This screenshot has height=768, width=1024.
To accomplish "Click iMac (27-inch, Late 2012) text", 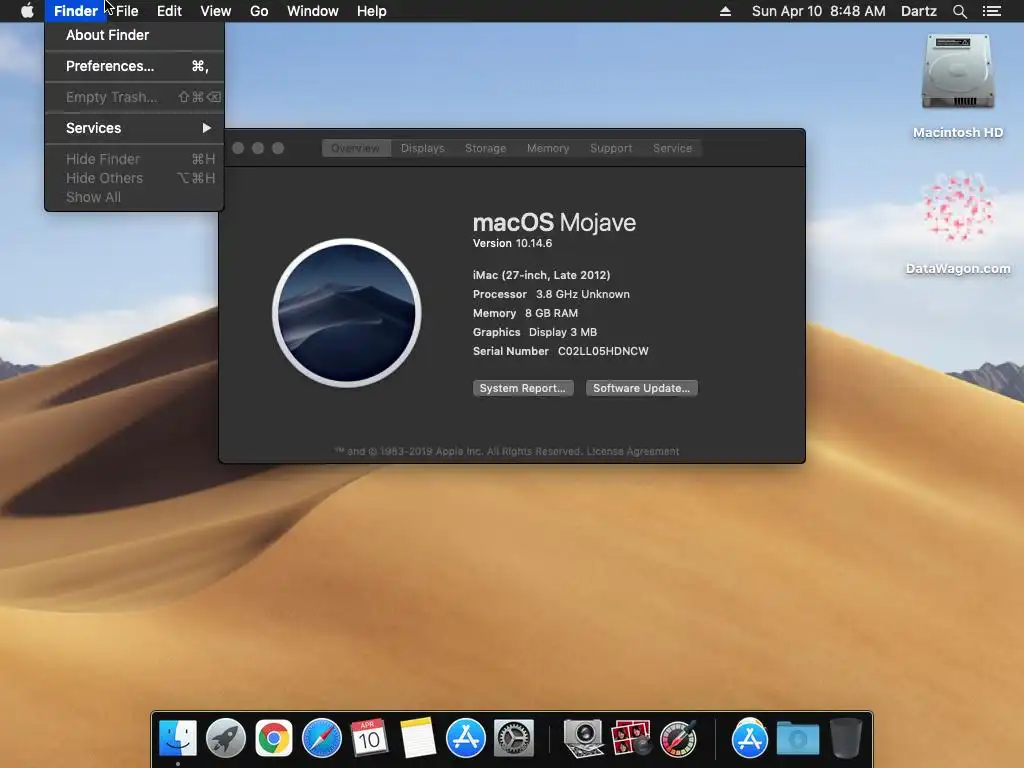I will (x=541, y=275).
